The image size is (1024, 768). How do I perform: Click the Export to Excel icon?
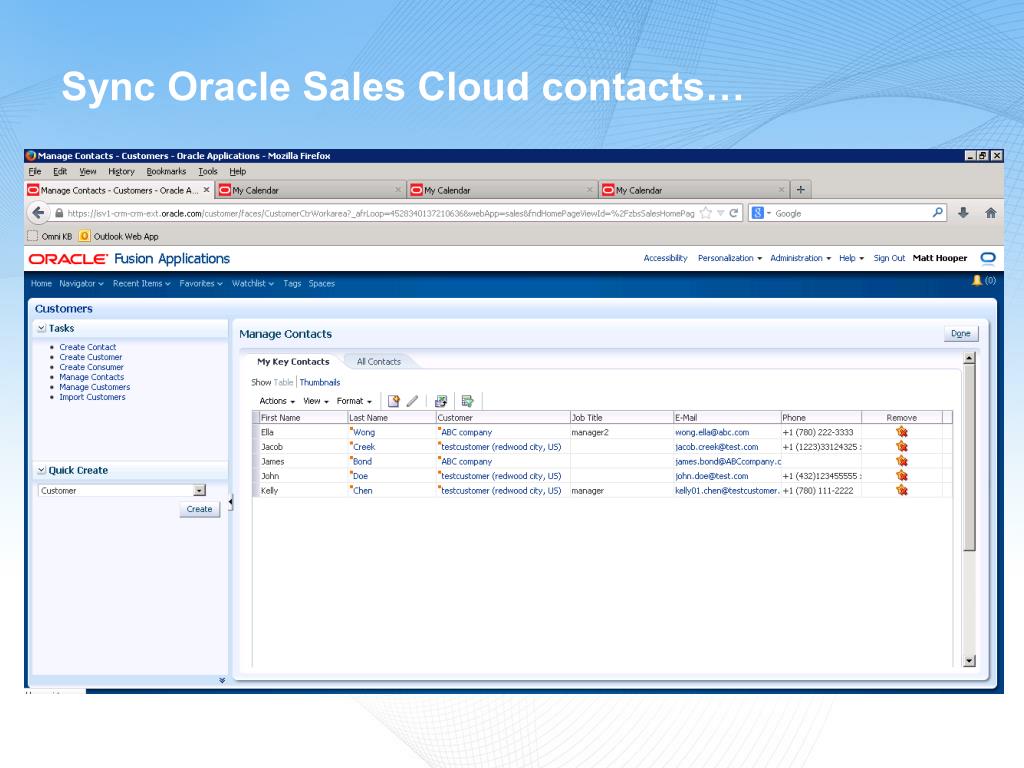(441, 401)
